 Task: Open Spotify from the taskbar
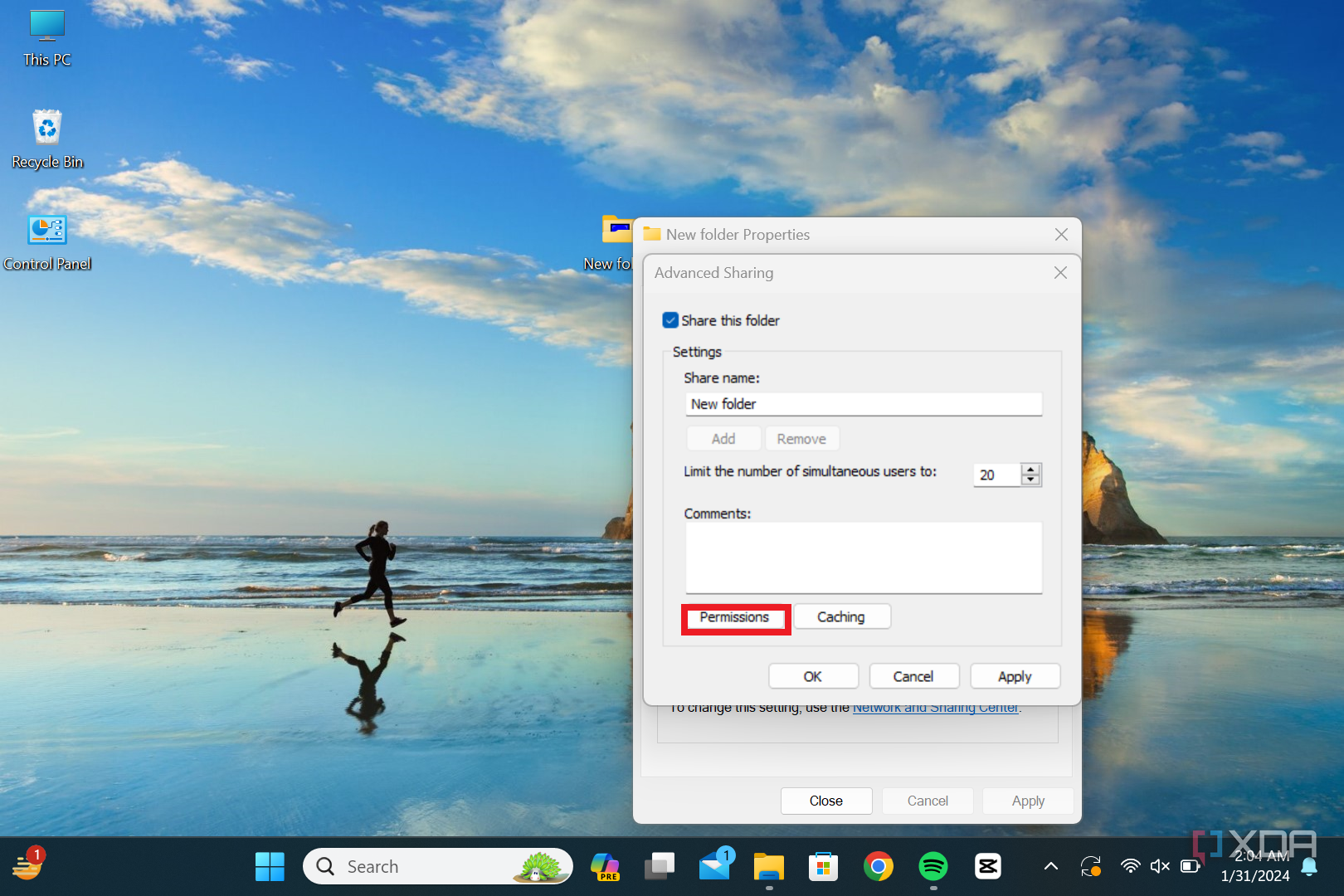933,865
